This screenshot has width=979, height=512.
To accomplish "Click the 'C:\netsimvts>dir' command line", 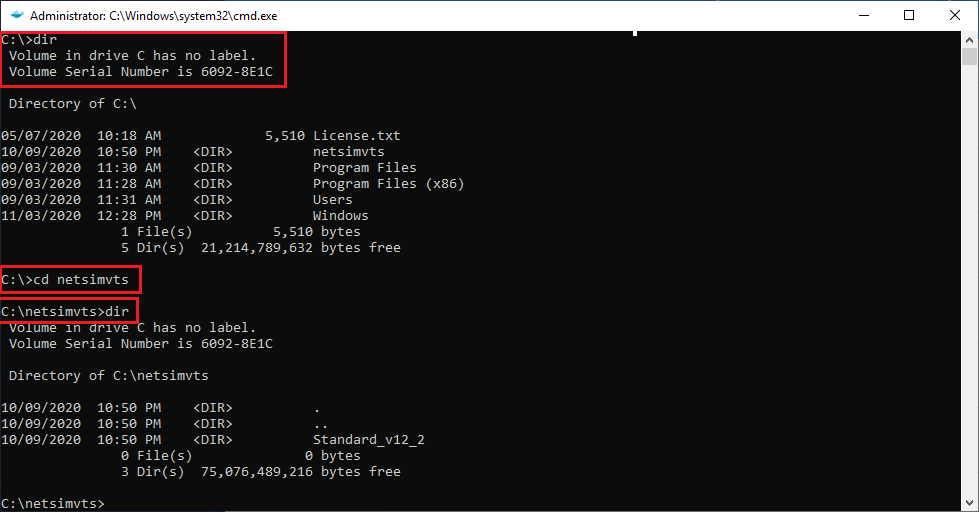I will (65, 311).
